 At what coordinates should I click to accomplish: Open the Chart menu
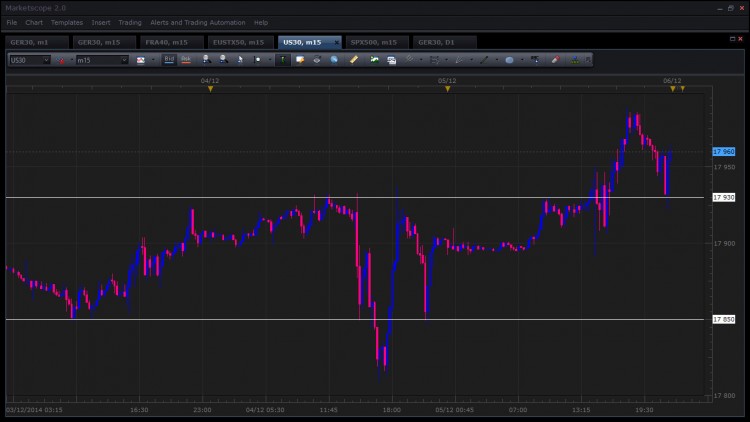34,22
